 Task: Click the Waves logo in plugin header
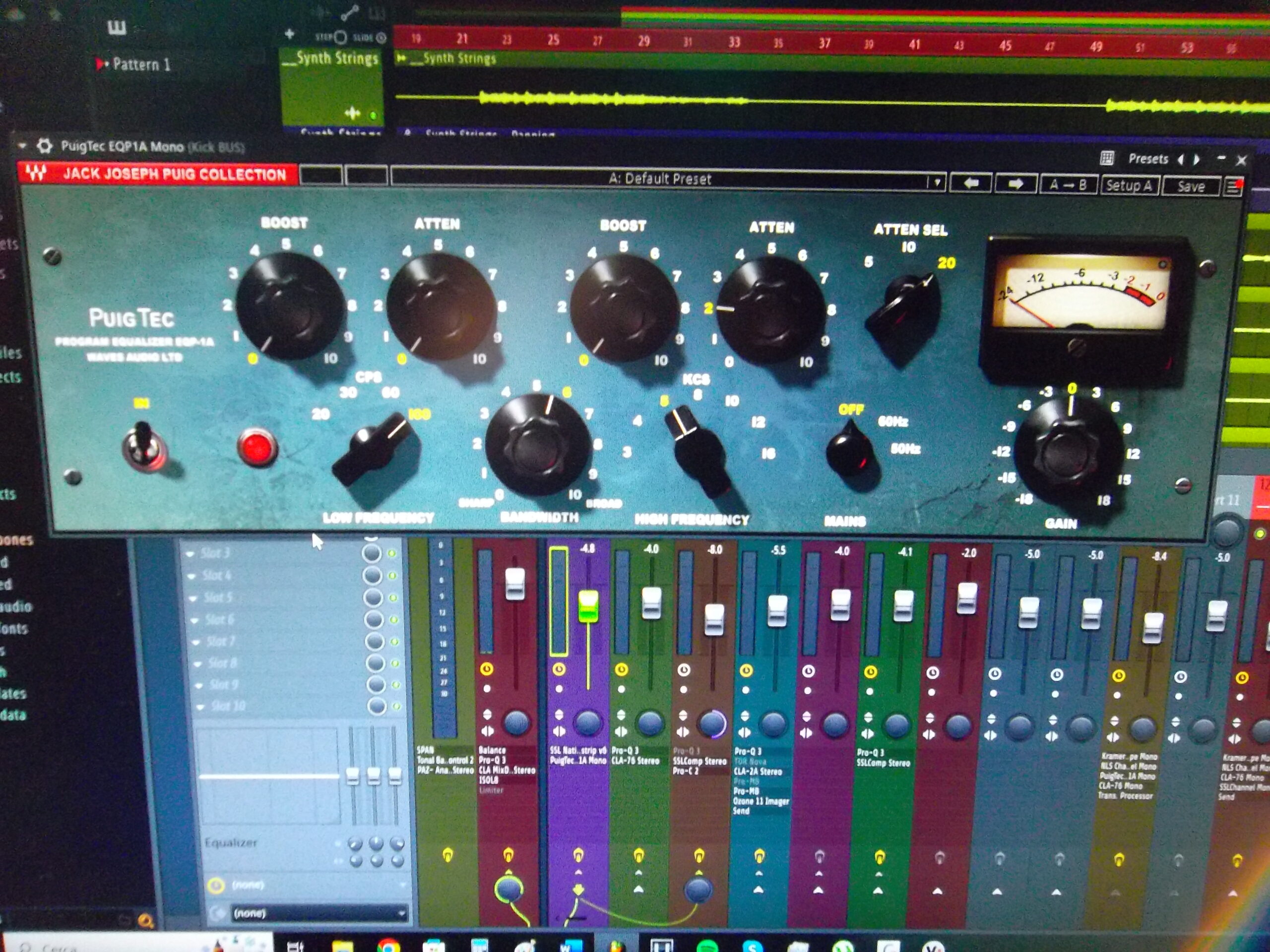pyautogui.click(x=36, y=173)
